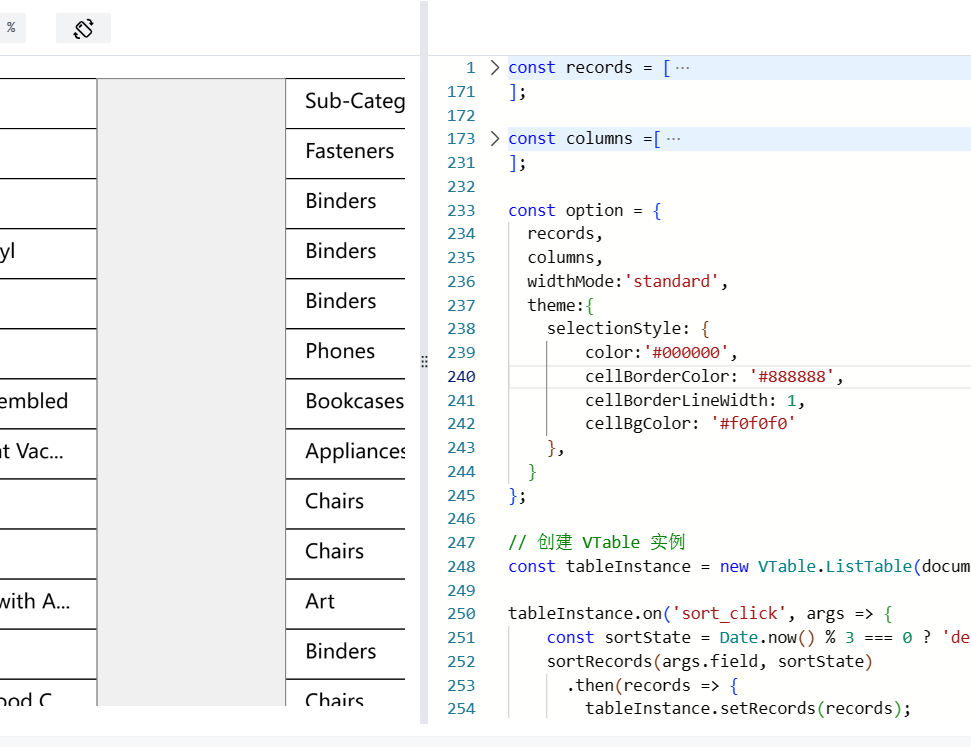Click line number 240 in the editor

[x=461, y=376]
